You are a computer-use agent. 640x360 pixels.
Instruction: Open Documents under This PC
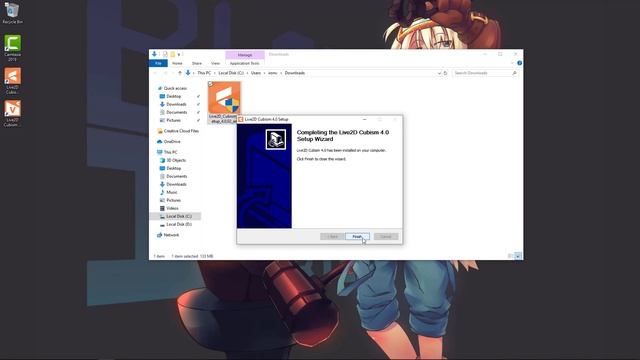[177, 176]
